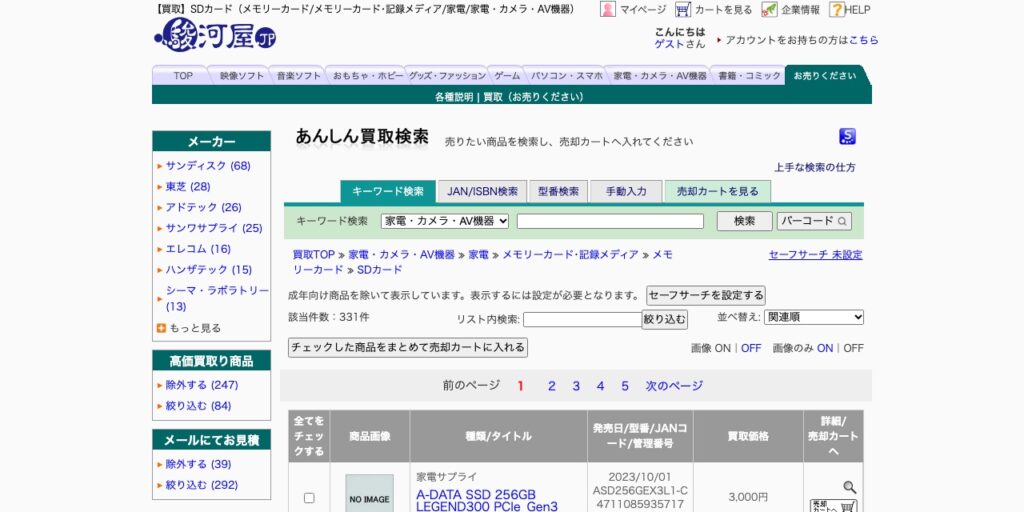Open the HELP question mark icon
Image resolution: width=1024 pixels, height=512 pixels.
[x=837, y=9]
